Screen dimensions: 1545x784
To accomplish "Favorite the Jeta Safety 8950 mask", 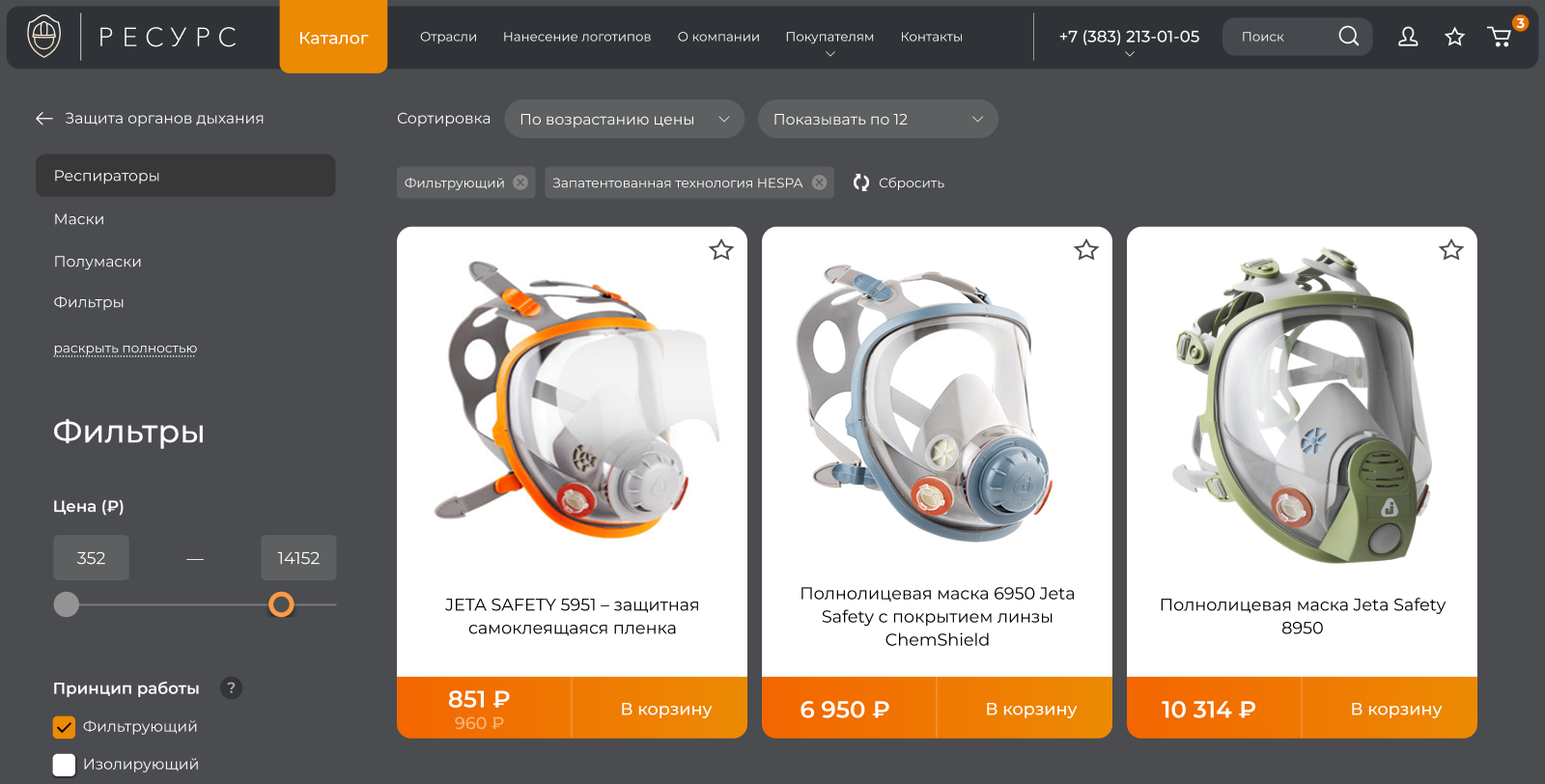I will point(1451,250).
